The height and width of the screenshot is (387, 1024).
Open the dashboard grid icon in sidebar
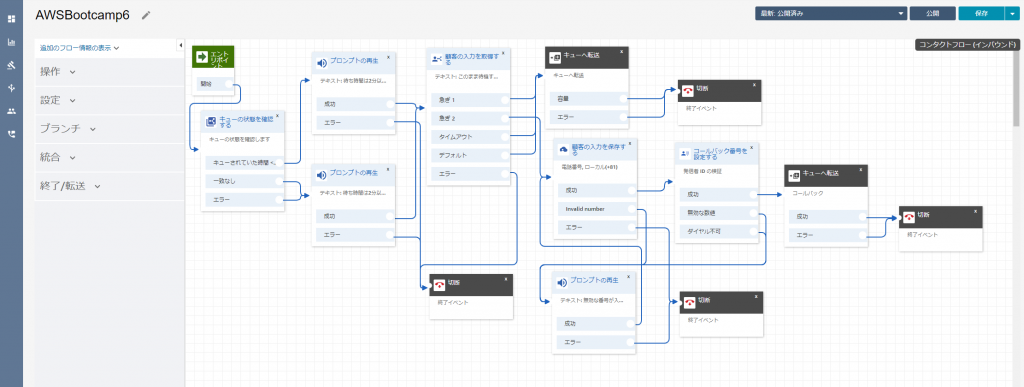coord(11,18)
